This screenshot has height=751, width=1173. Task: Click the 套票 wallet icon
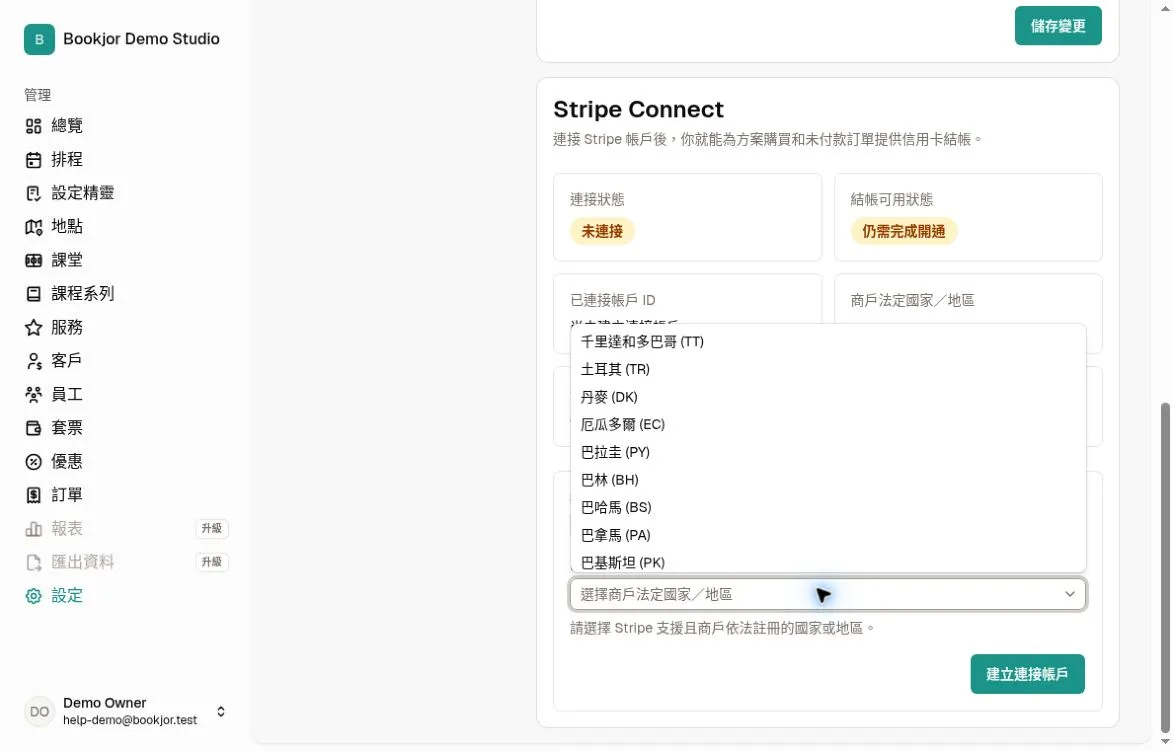tap(33, 428)
